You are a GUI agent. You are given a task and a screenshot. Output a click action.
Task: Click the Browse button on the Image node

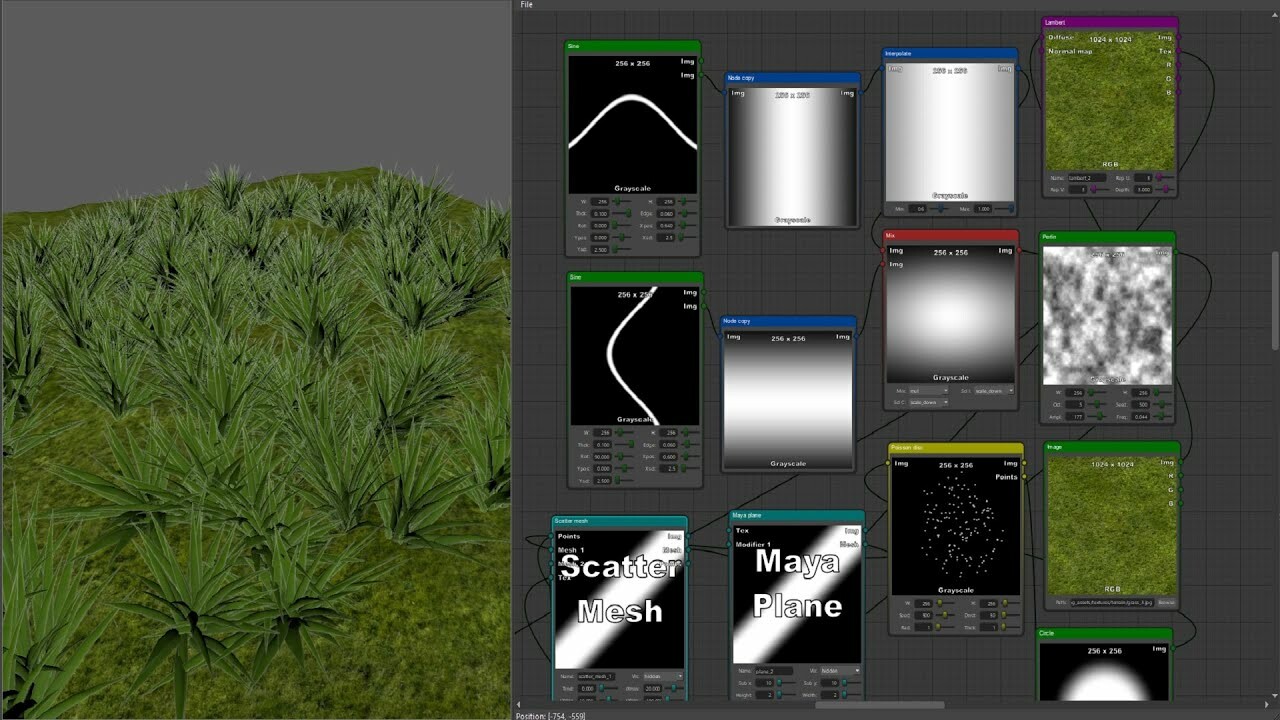pyautogui.click(x=1166, y=602)
